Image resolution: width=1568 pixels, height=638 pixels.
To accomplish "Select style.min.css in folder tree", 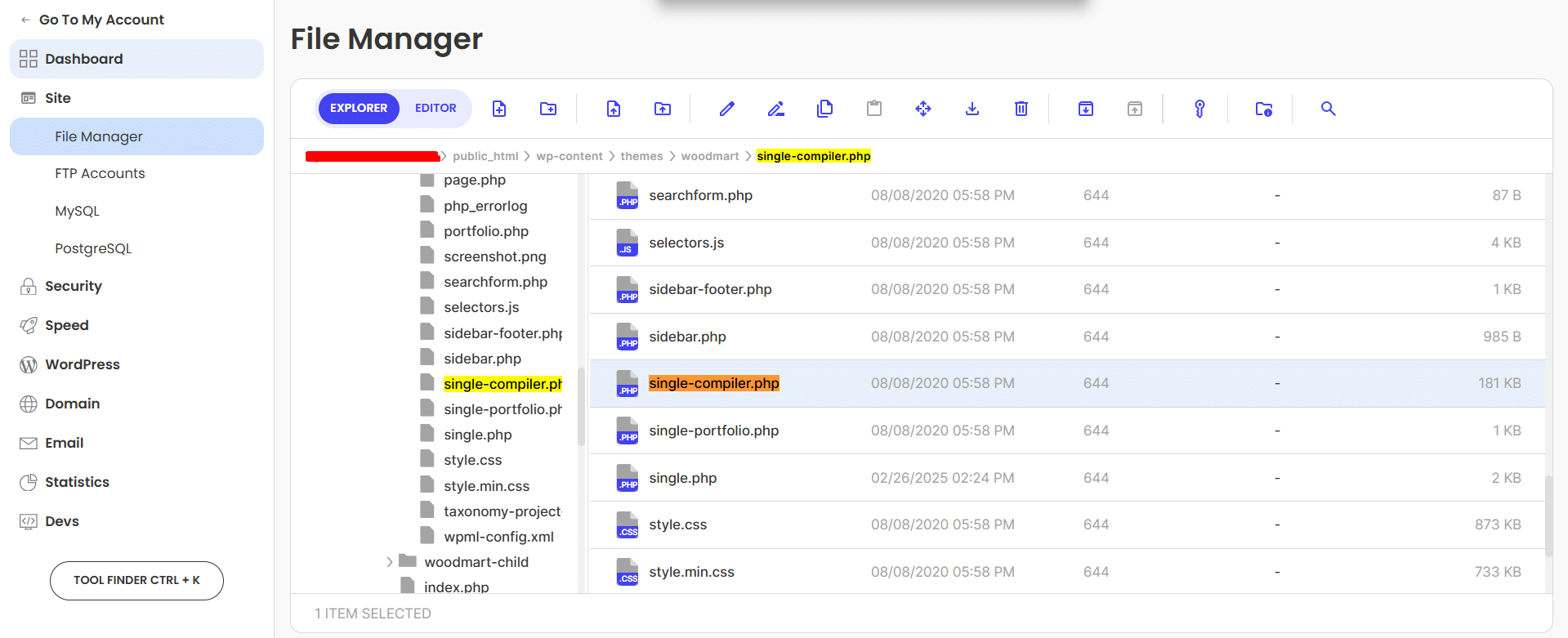I will coord(486,486).
